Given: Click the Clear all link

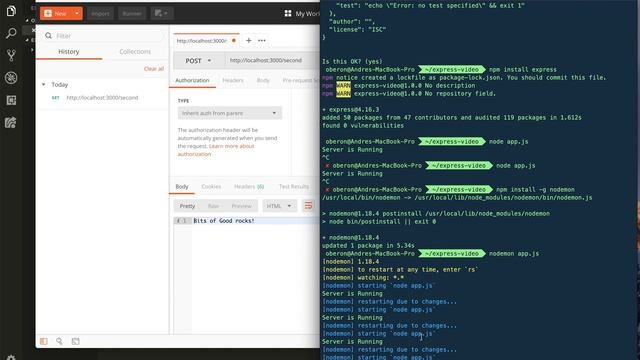Looking at the screenshot, I should [153, 69].
